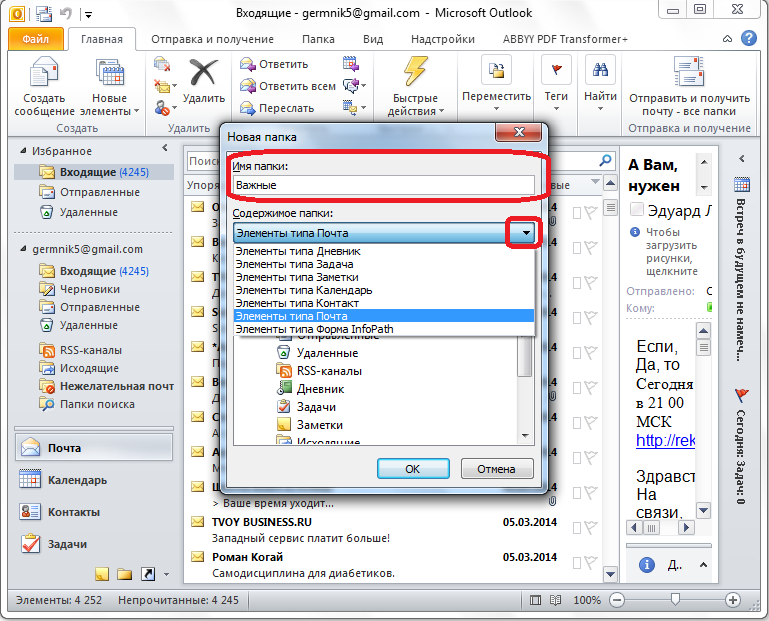The image size is (769, 621).
Task: Customize the Quick Access Toolbar dropdown
Action: pos(88,14)
